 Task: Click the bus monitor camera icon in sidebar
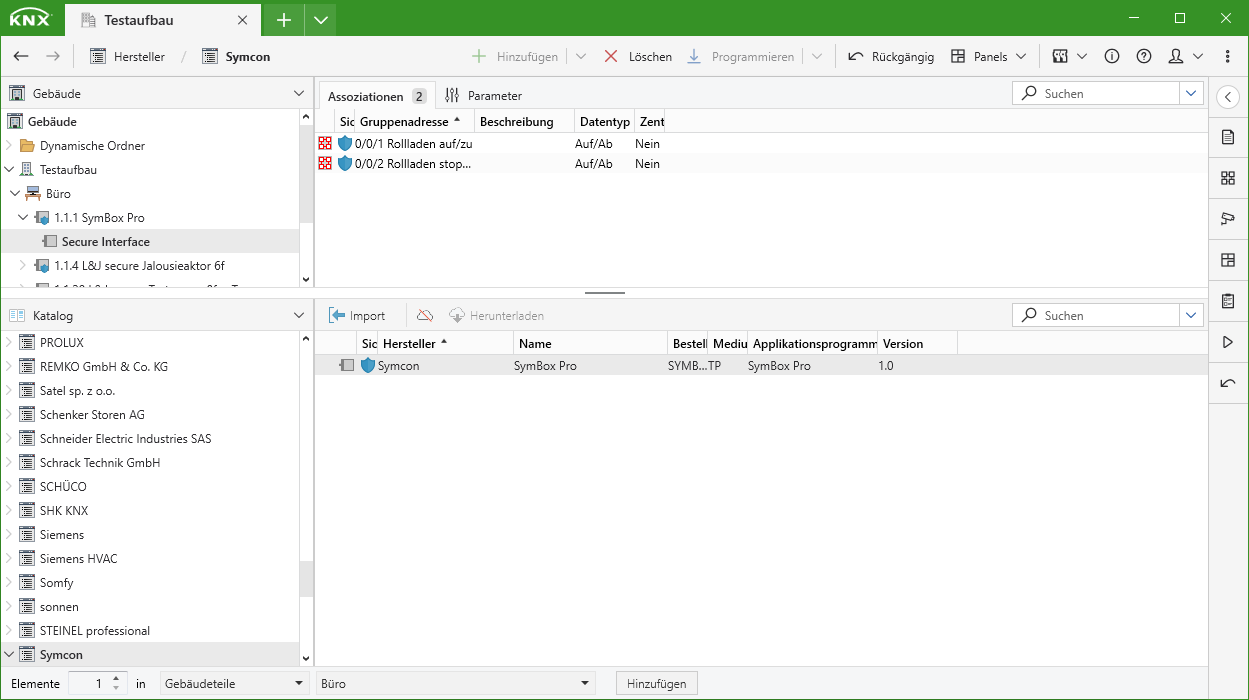pyautogui.click(x=1228, y=218)
